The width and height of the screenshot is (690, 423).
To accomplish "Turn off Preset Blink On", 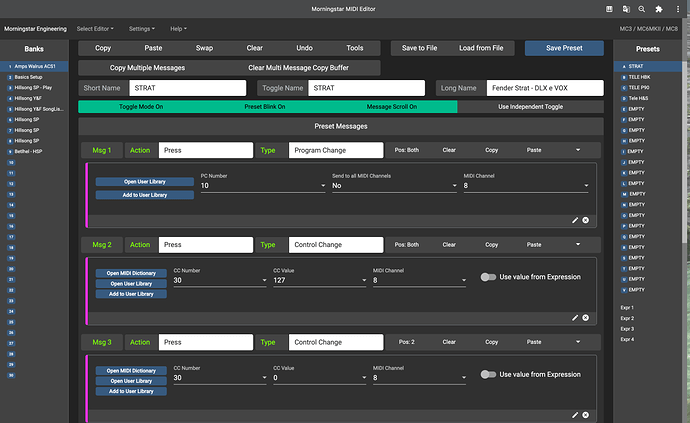I will point(266,106).
